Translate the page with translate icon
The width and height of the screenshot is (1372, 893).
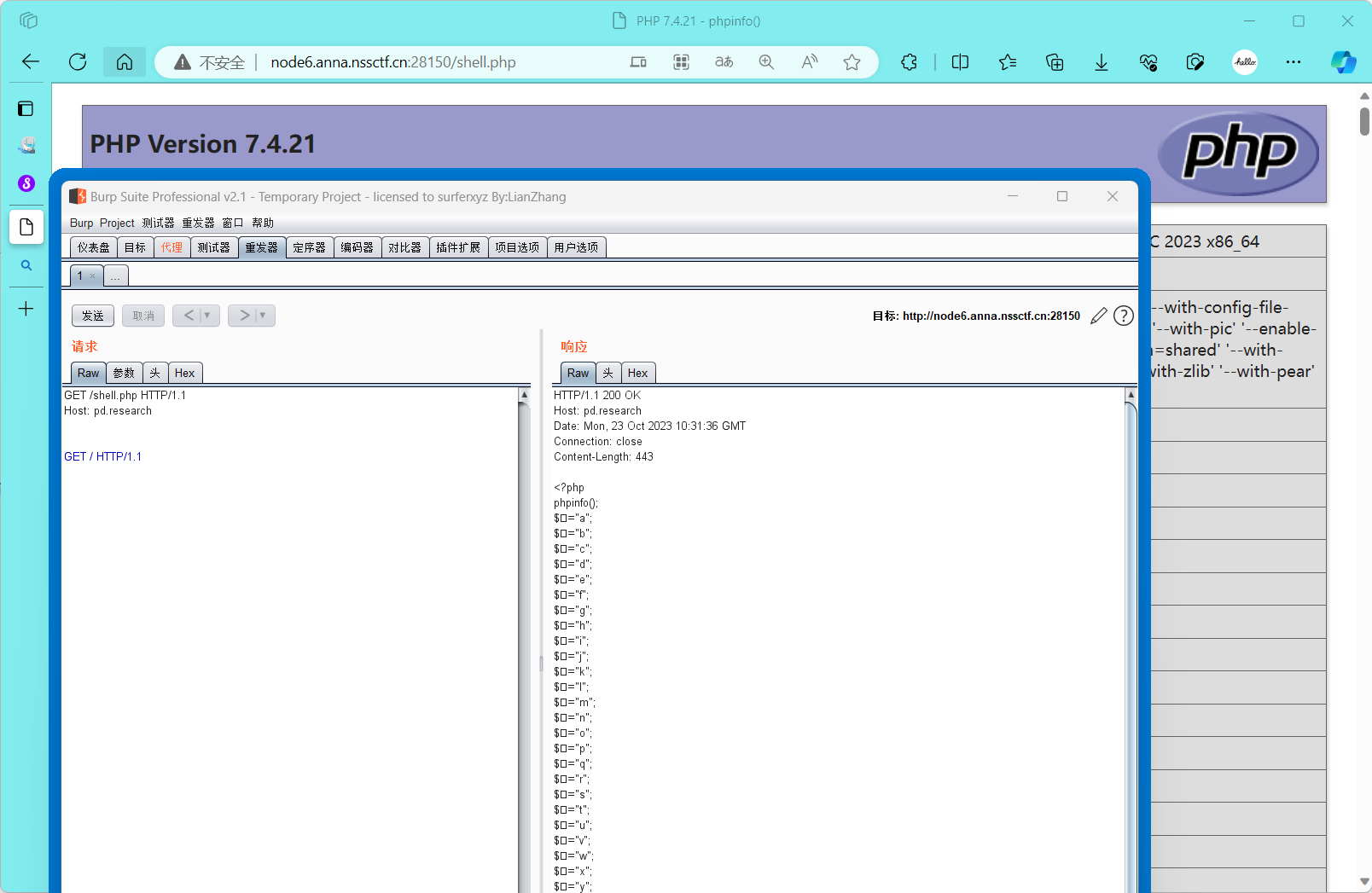[724, 61]
